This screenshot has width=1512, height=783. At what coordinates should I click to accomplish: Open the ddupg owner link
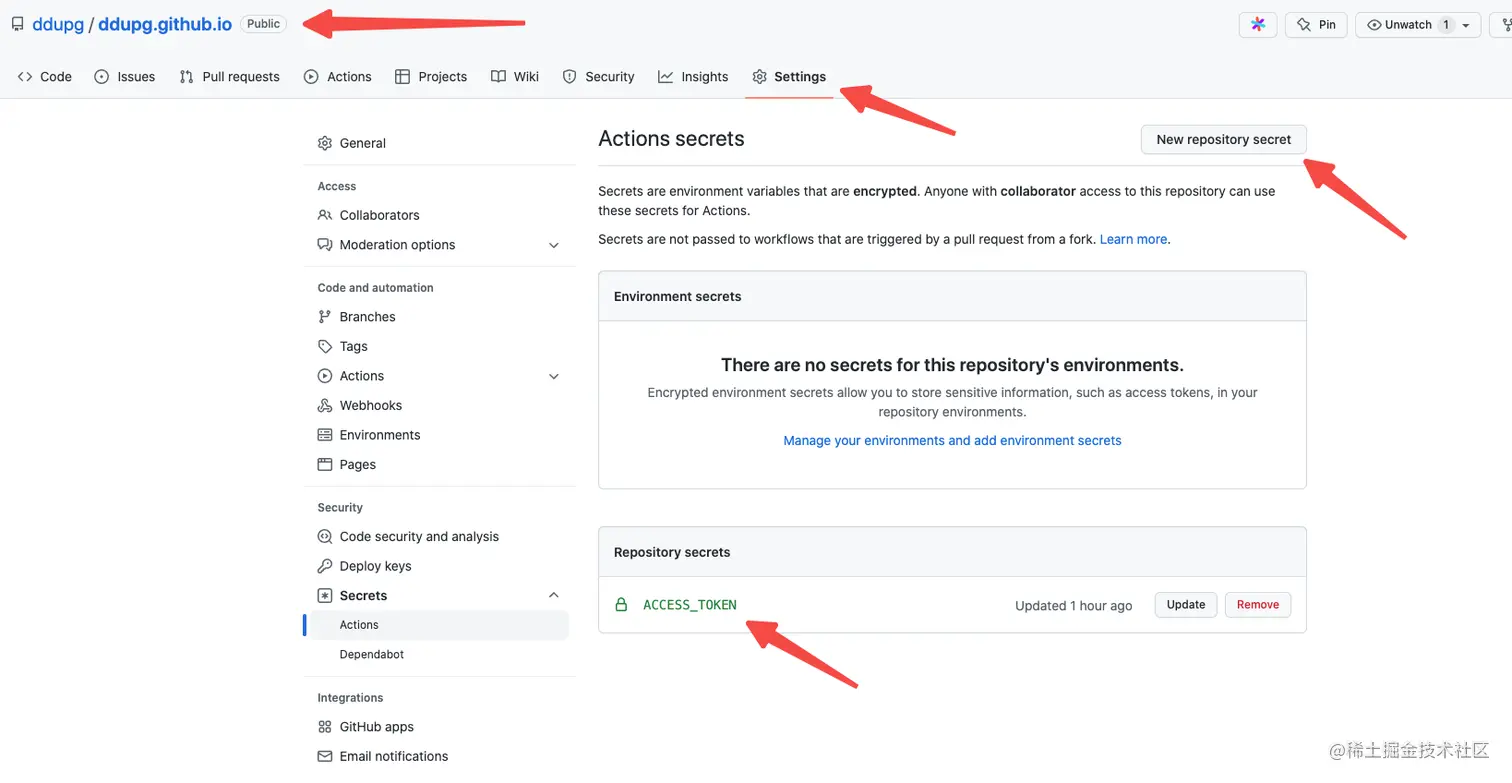coord(58,24)
